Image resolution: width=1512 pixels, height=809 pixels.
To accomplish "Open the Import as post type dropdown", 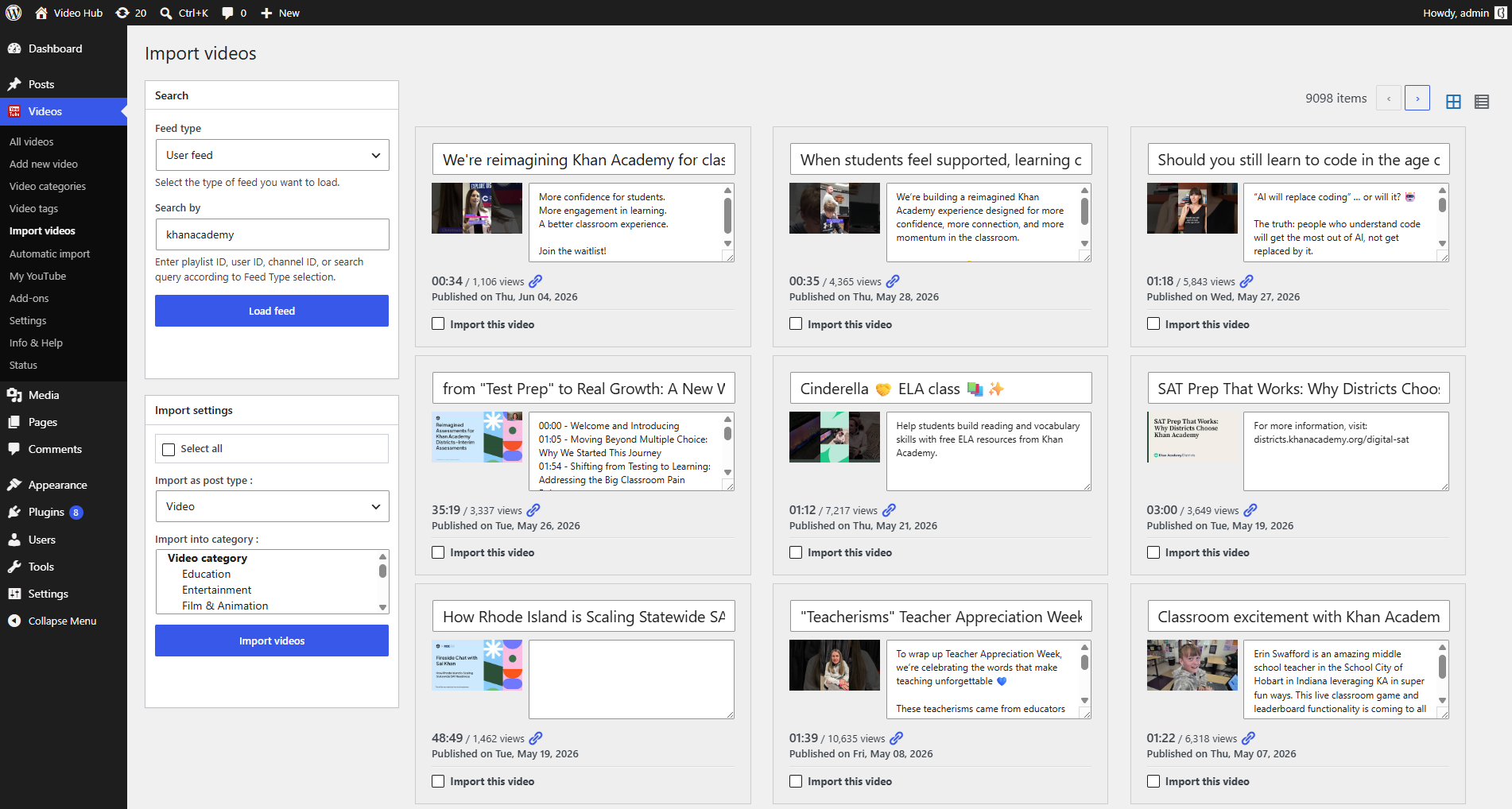I will click(x=272, y=506).
